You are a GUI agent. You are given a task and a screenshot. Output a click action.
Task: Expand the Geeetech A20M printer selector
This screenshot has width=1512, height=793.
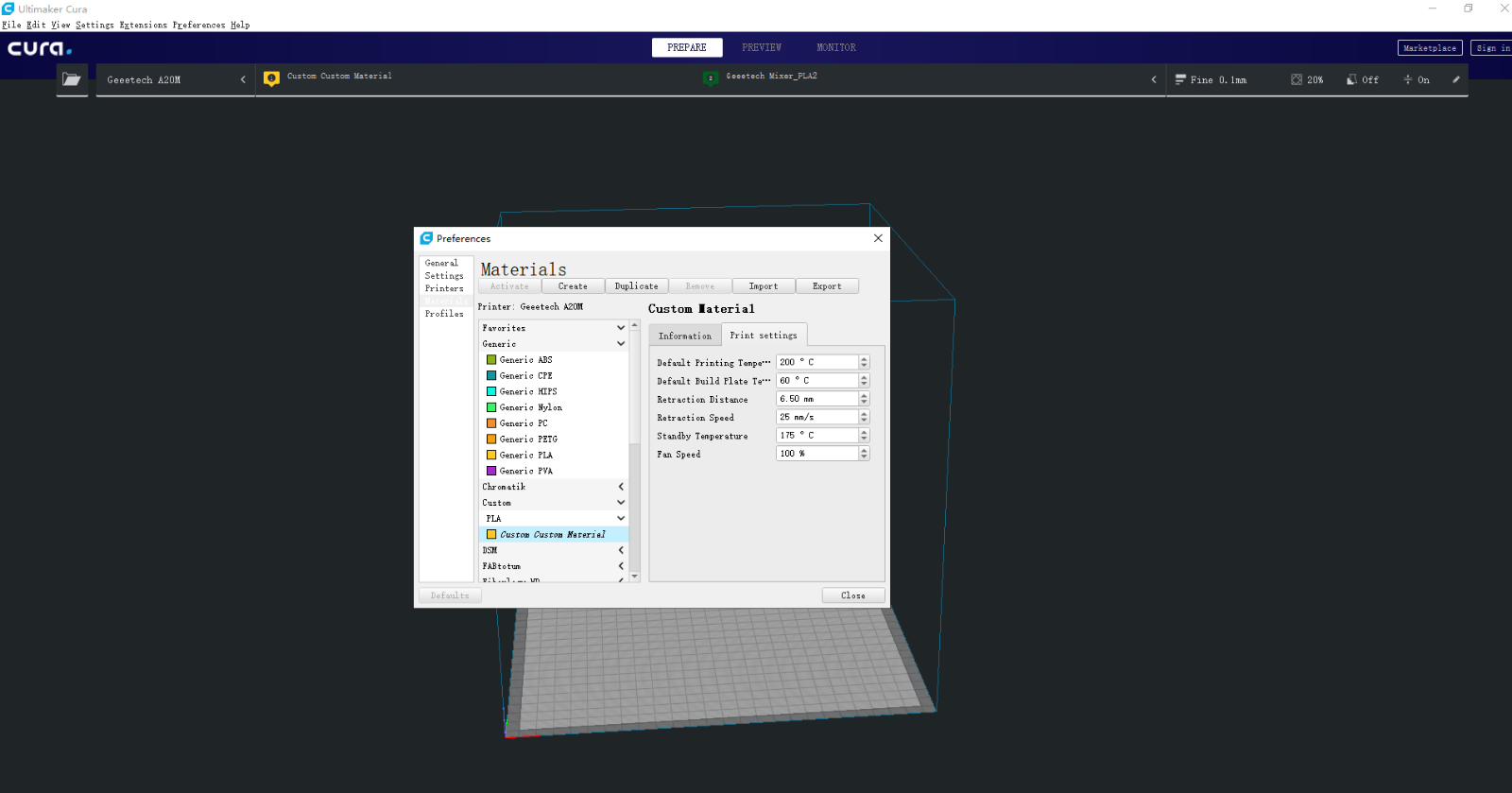coord(176,79)
